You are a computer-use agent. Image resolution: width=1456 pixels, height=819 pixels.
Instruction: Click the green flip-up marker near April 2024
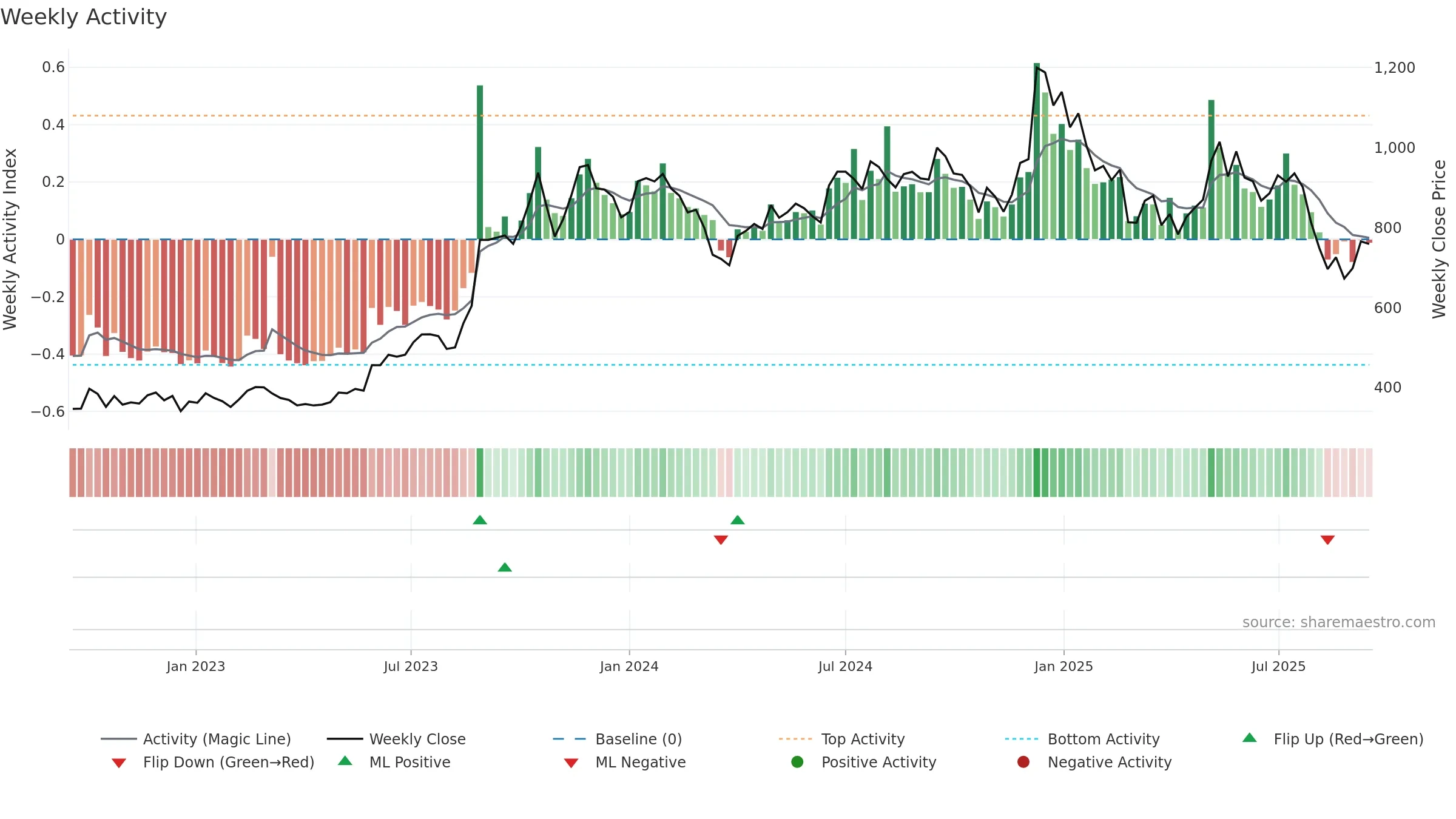[738, 520]
